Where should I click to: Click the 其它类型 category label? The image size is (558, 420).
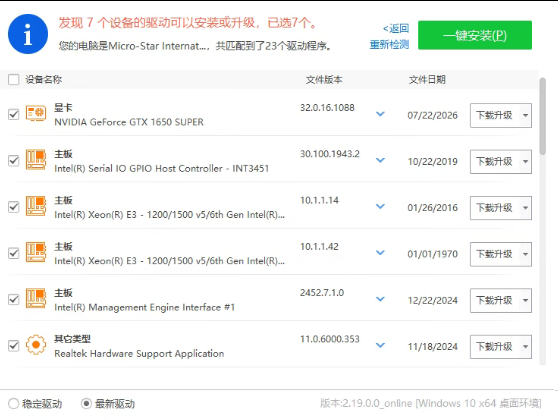[x=73, y=339]
